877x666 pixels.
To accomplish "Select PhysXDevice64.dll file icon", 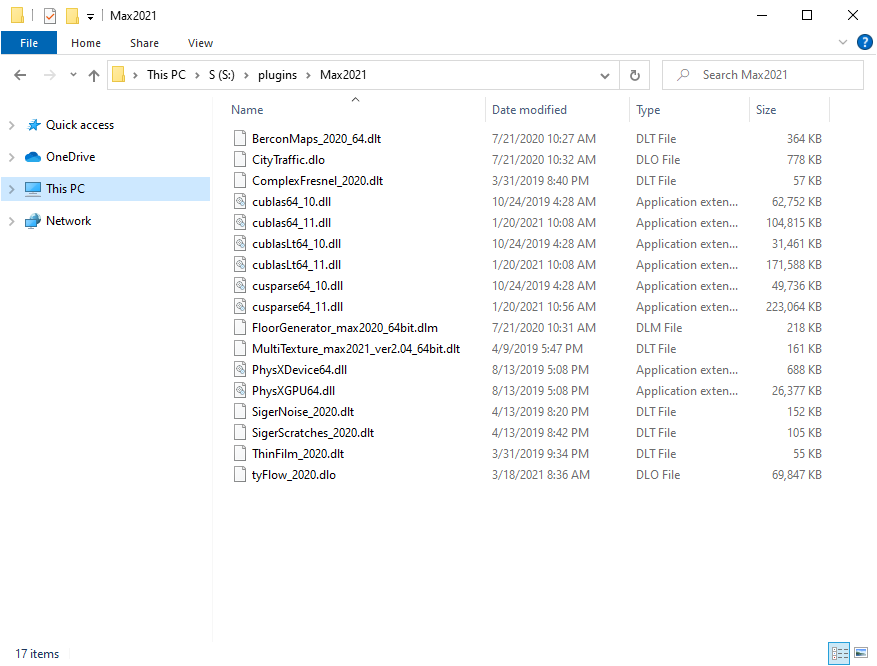I will click(240, 369).
